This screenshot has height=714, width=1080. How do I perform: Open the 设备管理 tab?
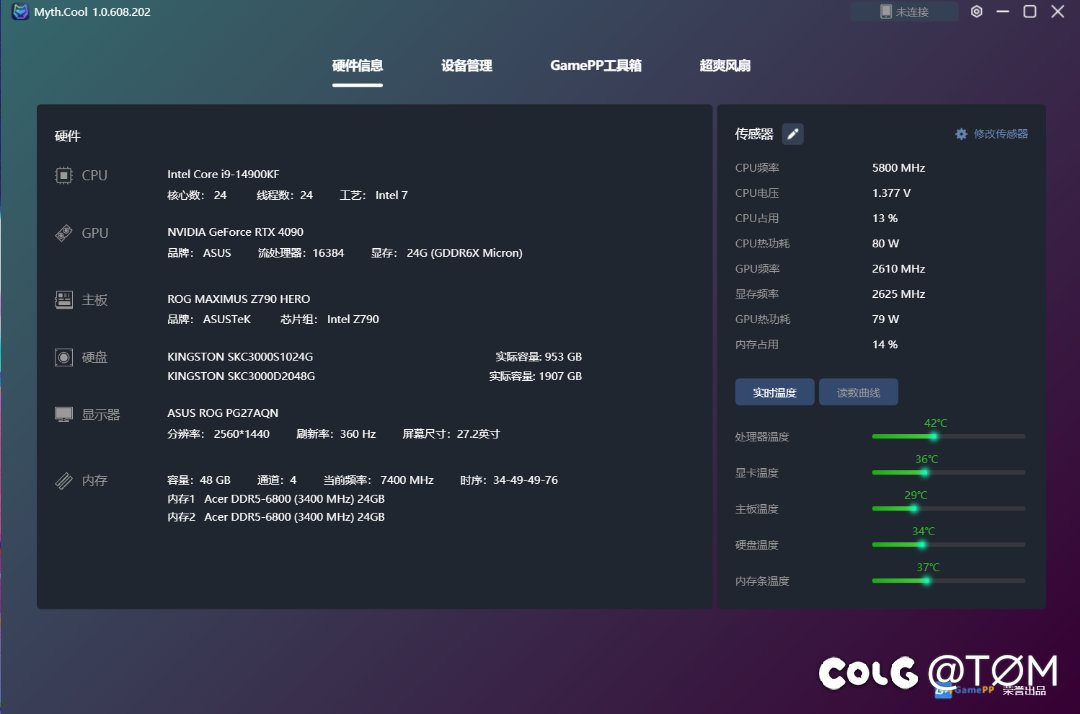(466, 66)
